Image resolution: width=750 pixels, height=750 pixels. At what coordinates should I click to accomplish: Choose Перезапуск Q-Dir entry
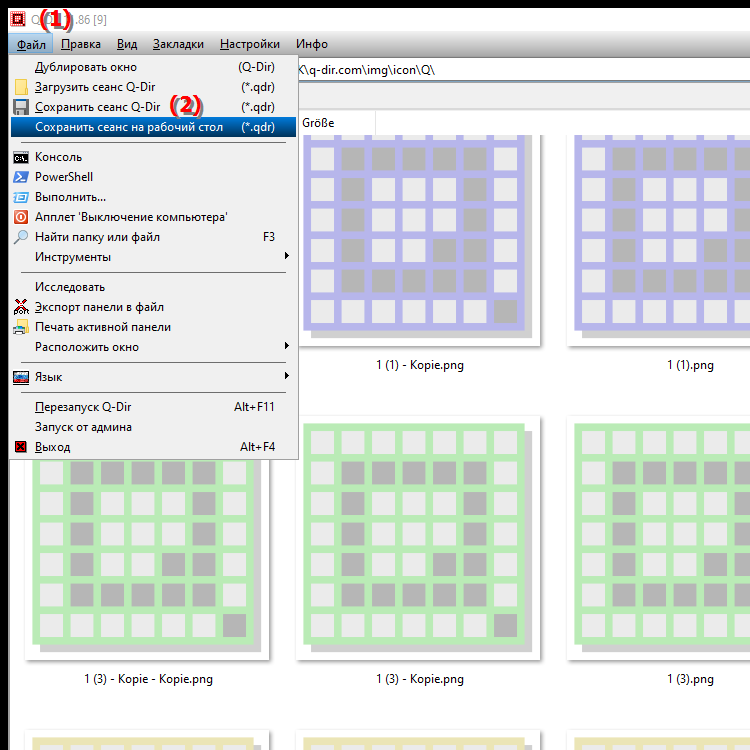[153, 407]
